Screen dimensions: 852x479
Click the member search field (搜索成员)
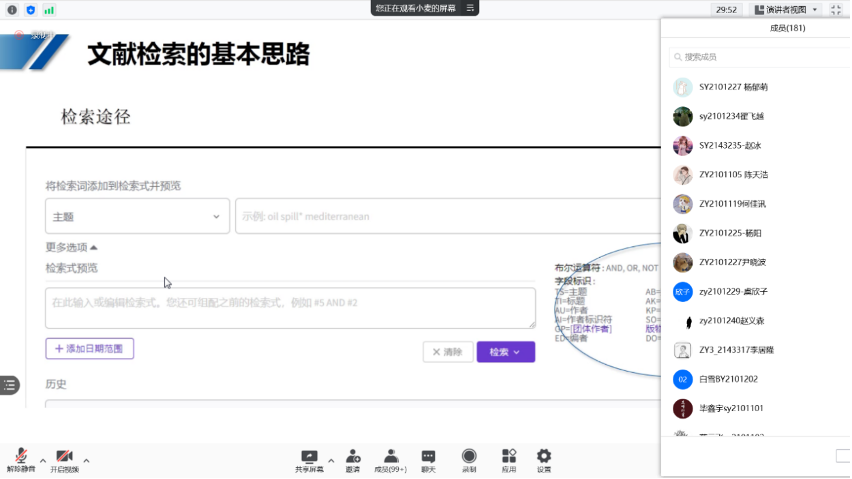(755, 57)
